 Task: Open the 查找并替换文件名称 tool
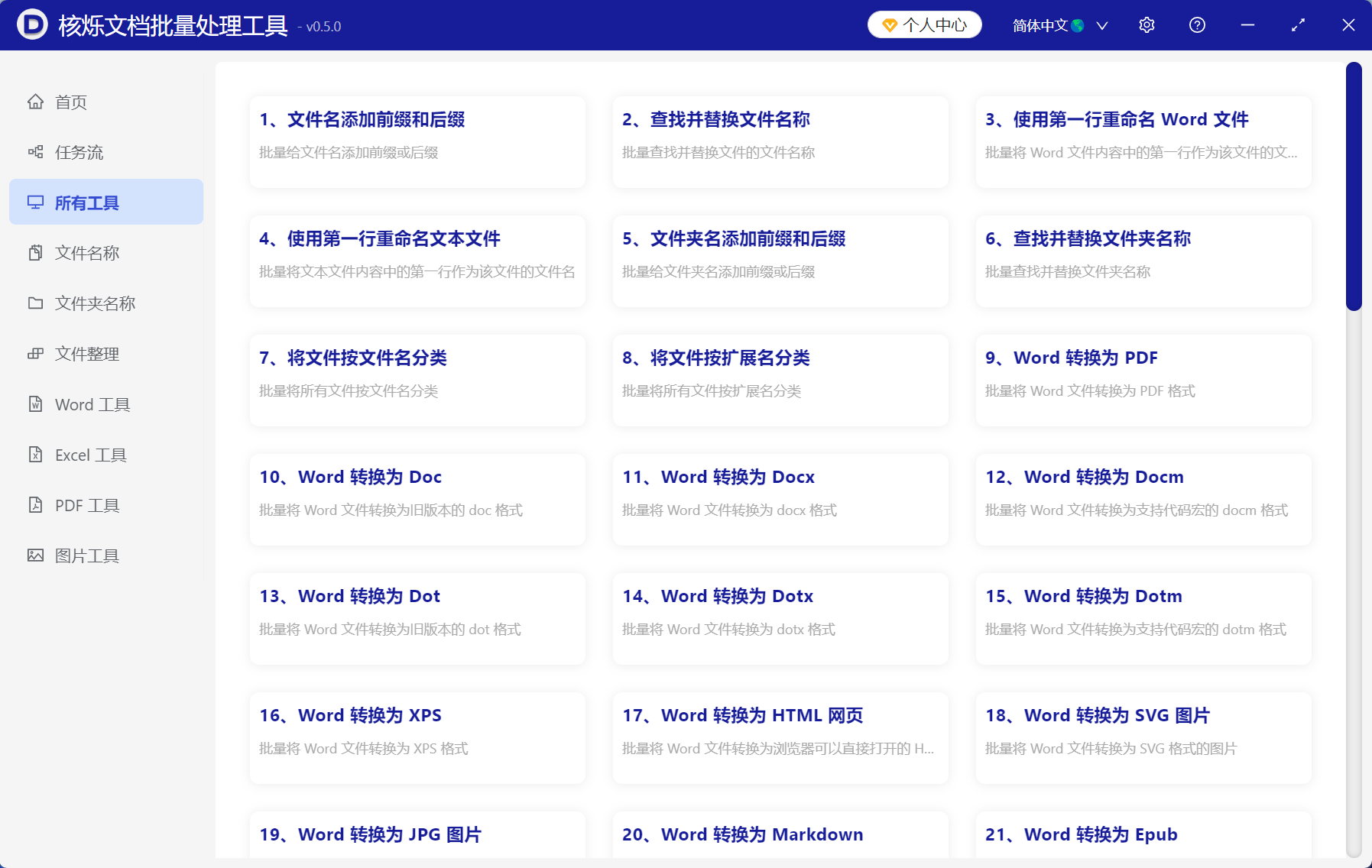click(780, 142)
